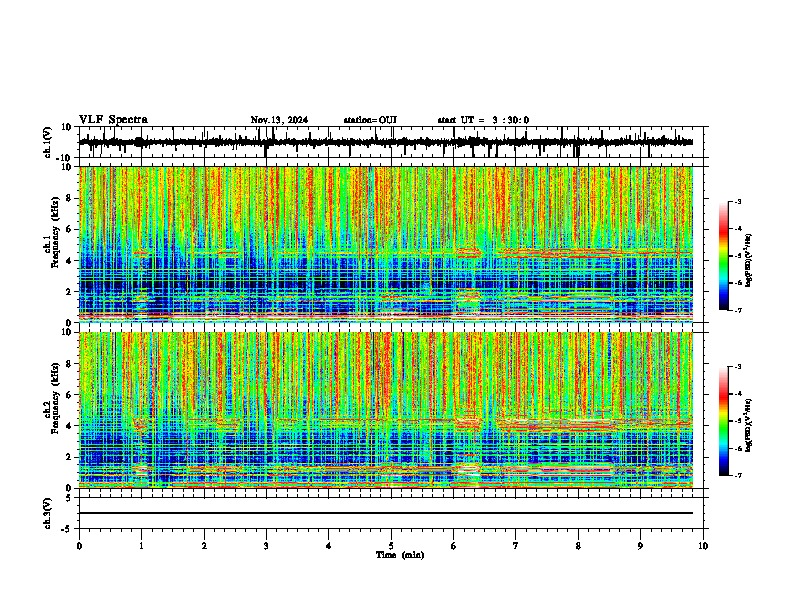Click the time axis tick label '2'
Image resolution: width=792 pixels, height=612 pixels.
[x=204, y=546]
